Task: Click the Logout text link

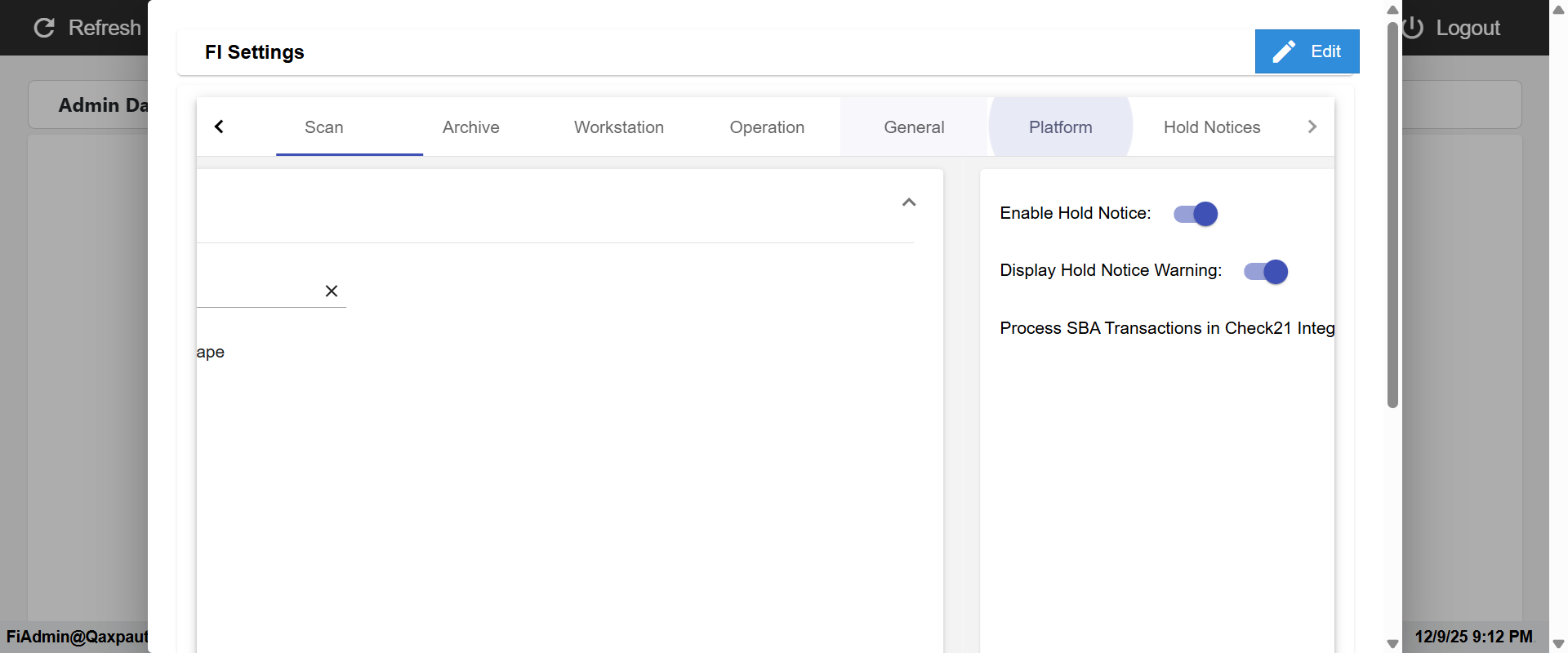Action: (x=1468, y=28)
